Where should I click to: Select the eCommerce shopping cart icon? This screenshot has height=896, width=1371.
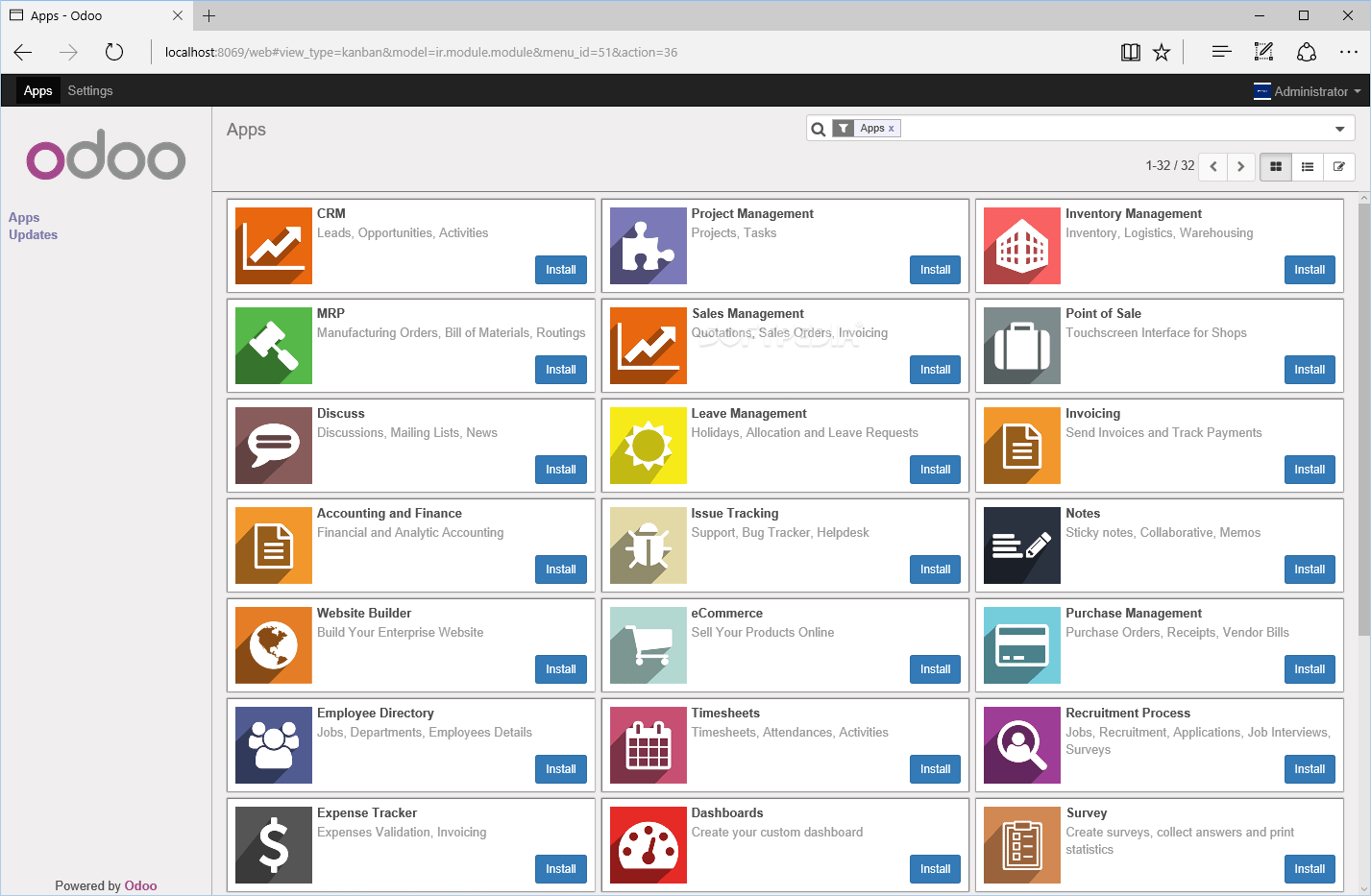point(648,644)
